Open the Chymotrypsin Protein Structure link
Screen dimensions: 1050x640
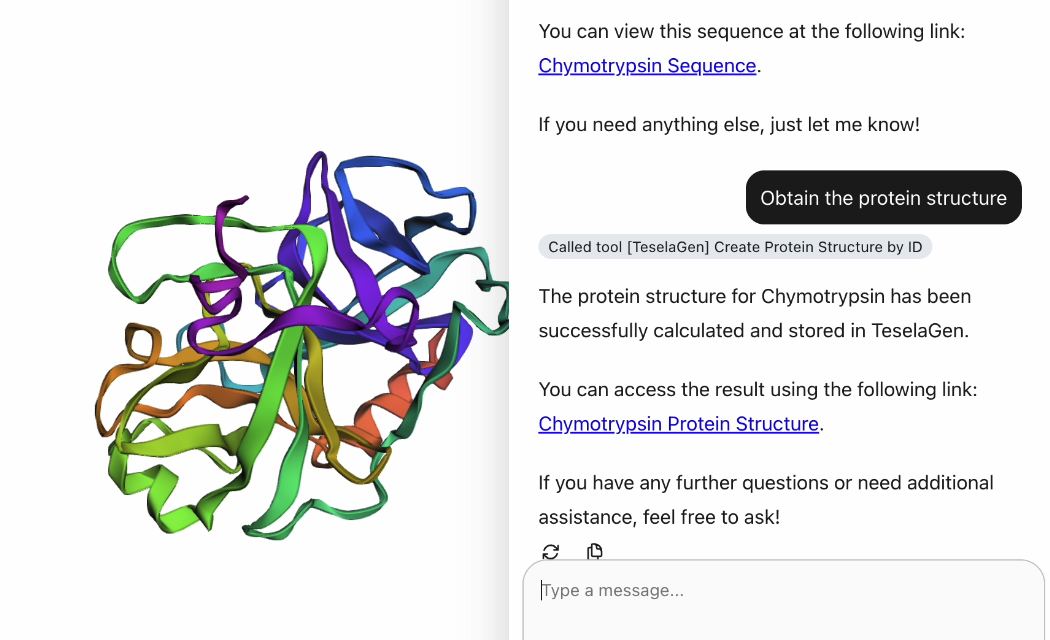coord(678,424)
